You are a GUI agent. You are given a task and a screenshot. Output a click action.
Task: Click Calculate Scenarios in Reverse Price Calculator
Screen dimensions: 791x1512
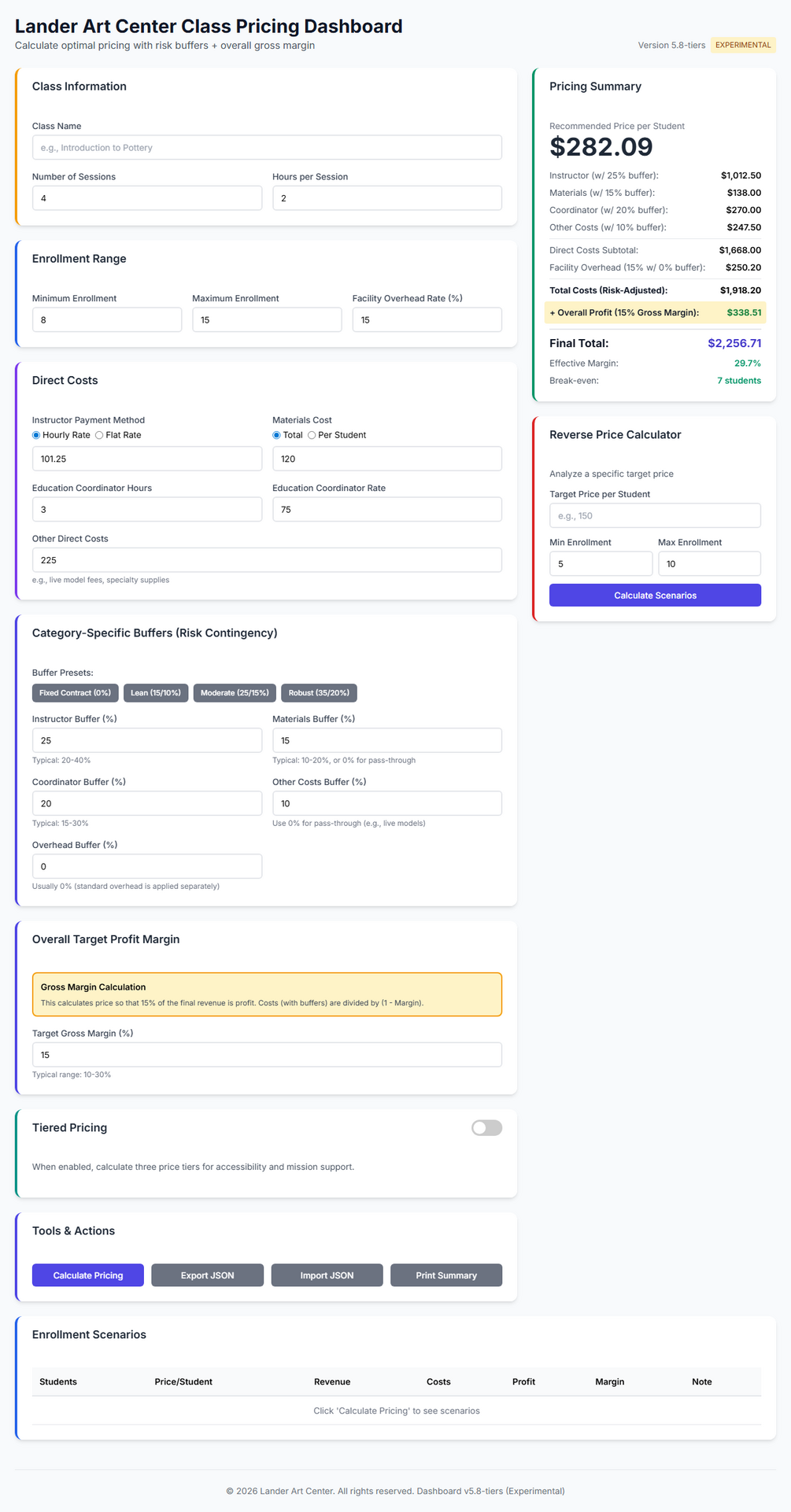pyautogui.click(x=655, y=596)
